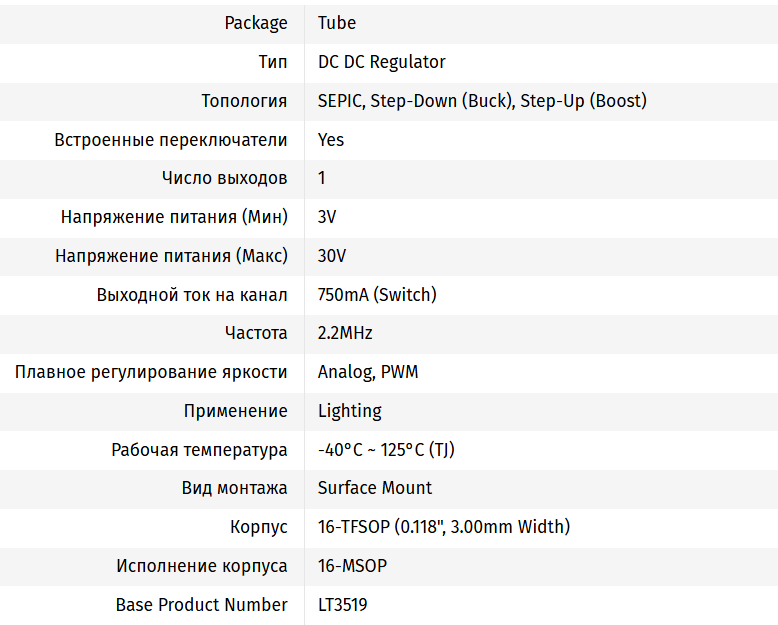This screenshot has height=625, width=778.
Task: Click the "Частота" row label
Action: coord(256,333)
